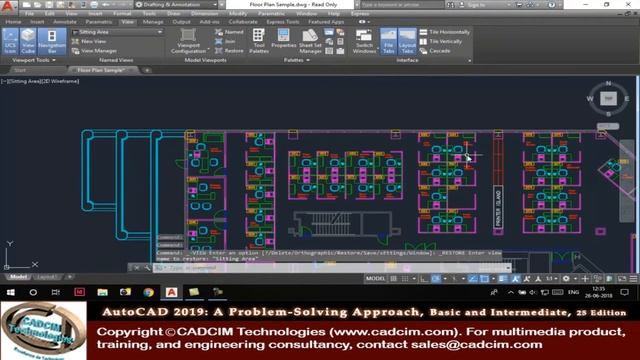Open Chrome from the taskbar
The image size is (640, 360).
point(148,292)
